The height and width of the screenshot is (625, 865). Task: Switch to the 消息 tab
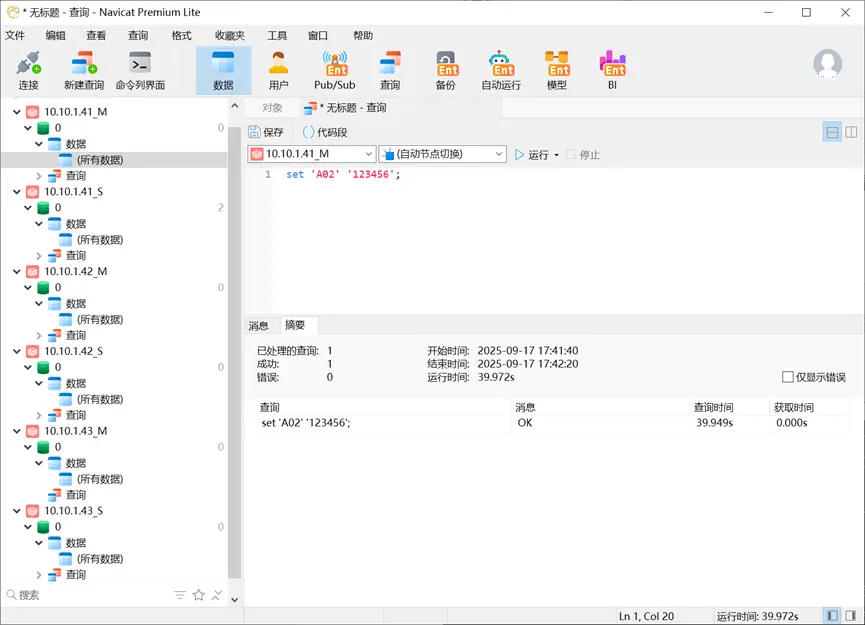(258, 324)
